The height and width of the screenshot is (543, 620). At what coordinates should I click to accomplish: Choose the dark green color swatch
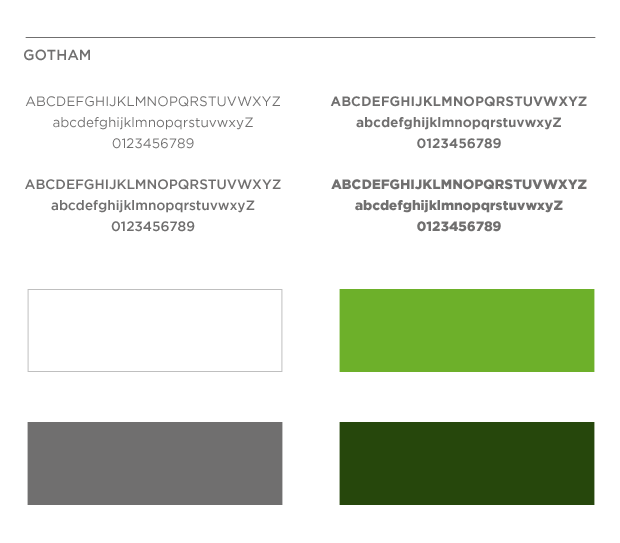click(467, 463)
